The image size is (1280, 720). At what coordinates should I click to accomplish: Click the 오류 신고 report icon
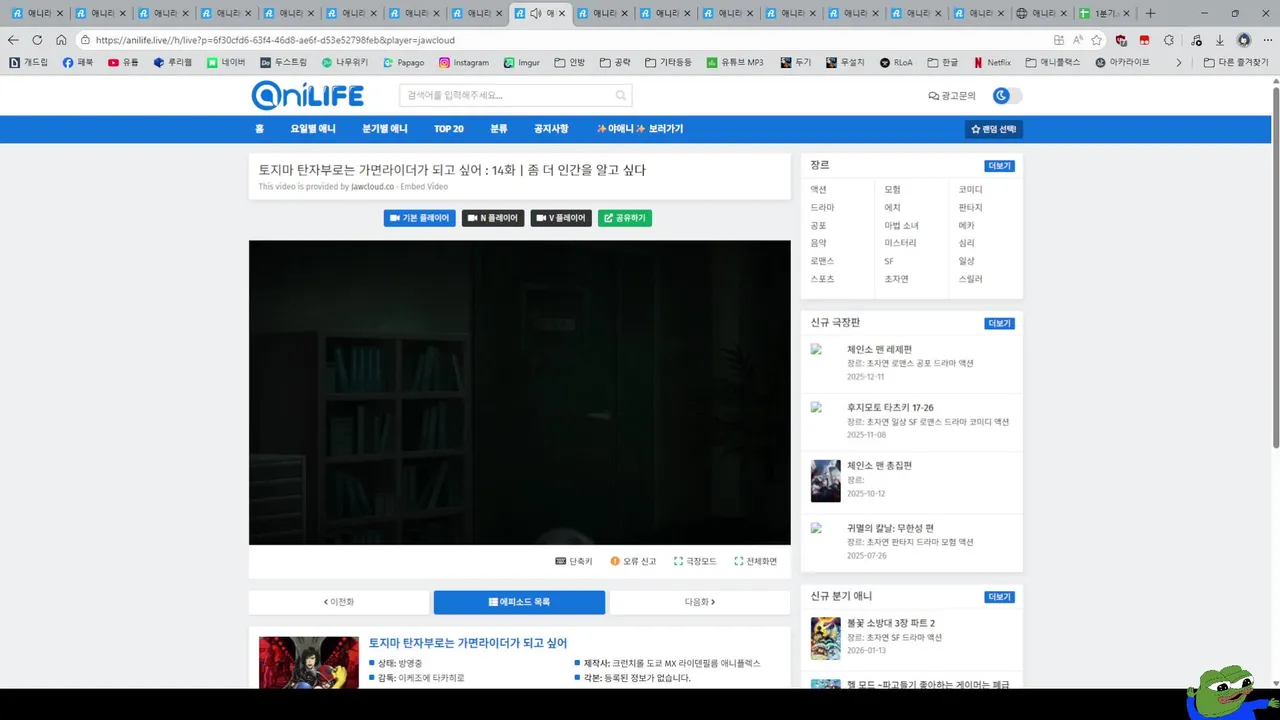pyautogui.click(x=615, y=561)
